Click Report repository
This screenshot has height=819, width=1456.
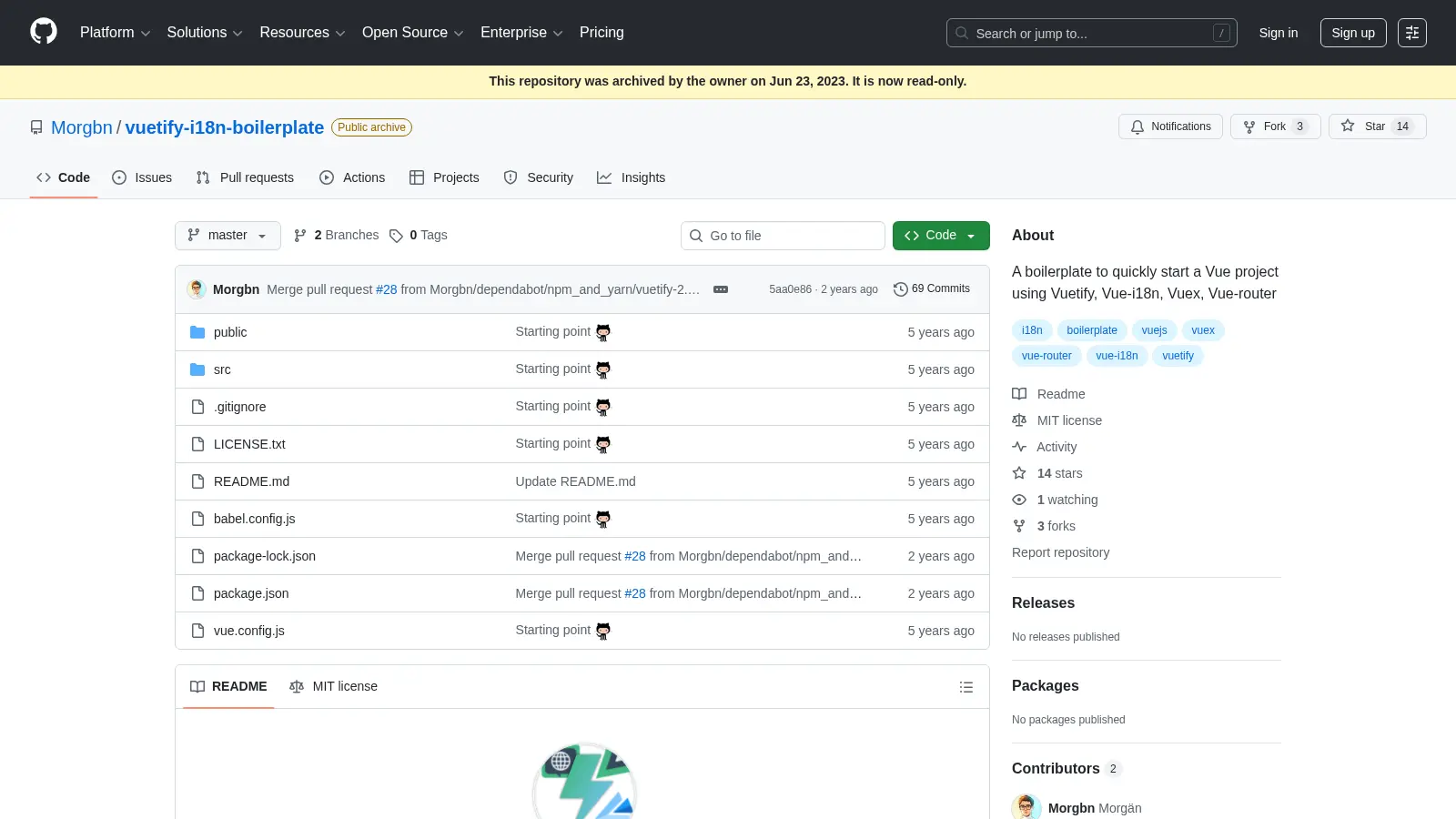(1060, 552)
